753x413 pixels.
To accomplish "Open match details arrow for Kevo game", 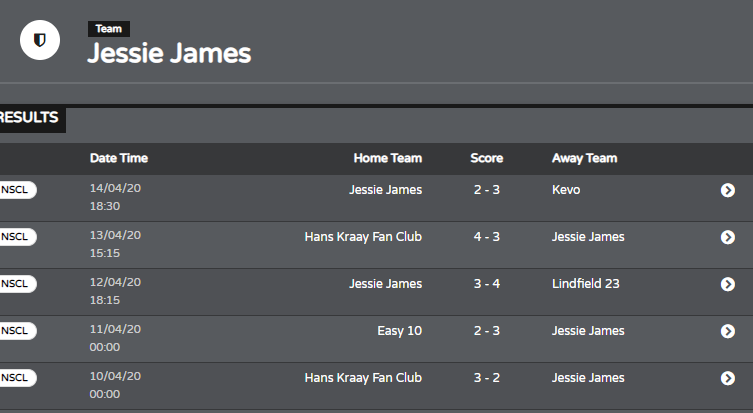I will point(728,190).
